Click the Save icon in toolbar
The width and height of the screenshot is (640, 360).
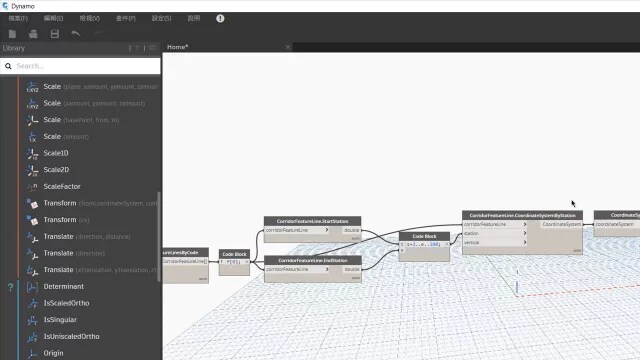[55, 34]
